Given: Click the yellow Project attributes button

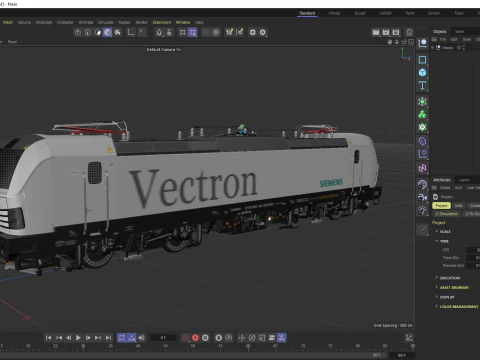Looking at the screenshot, I should click(x=441, y=206).
